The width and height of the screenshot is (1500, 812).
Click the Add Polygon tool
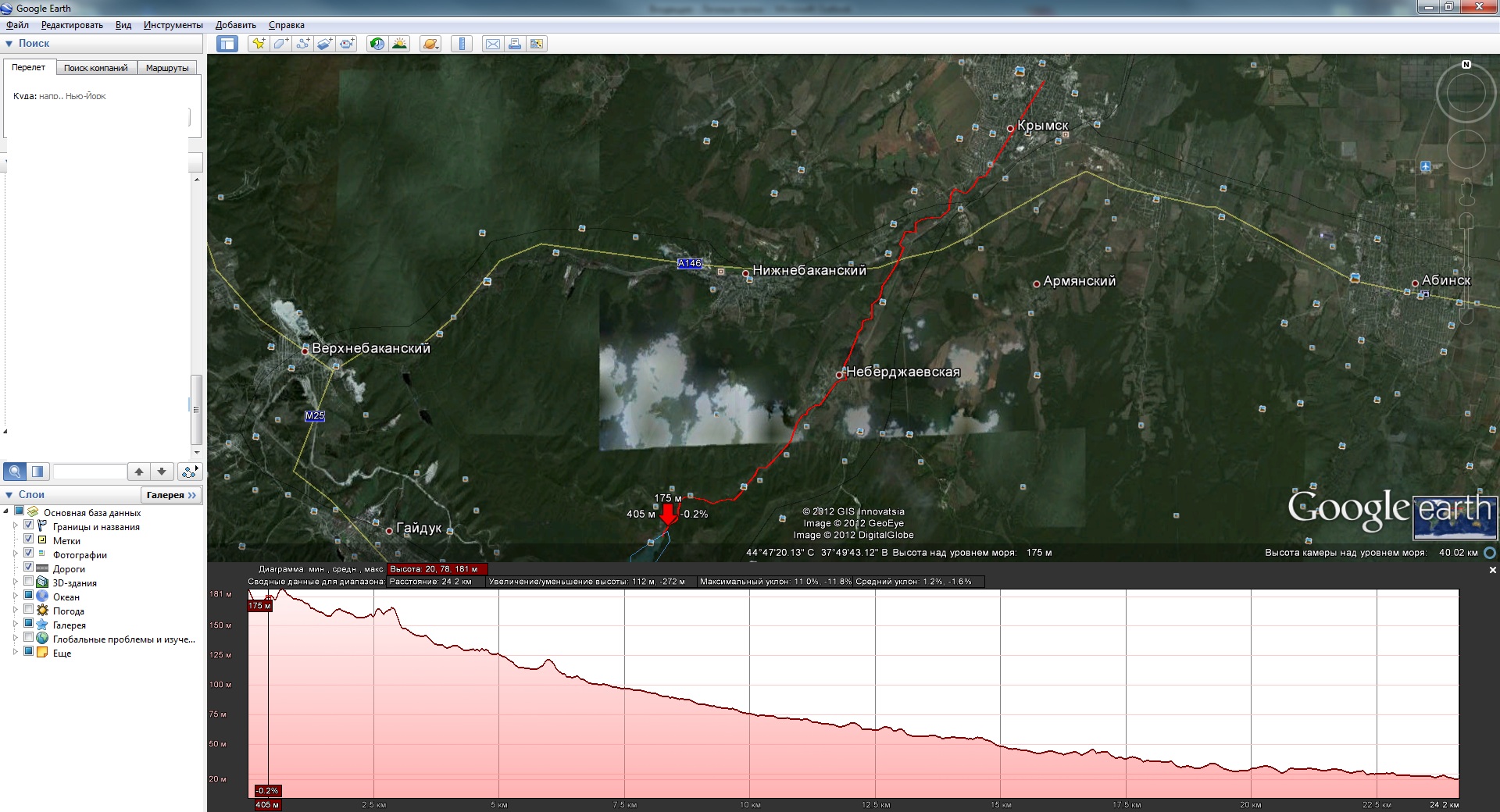click(280, 44)
